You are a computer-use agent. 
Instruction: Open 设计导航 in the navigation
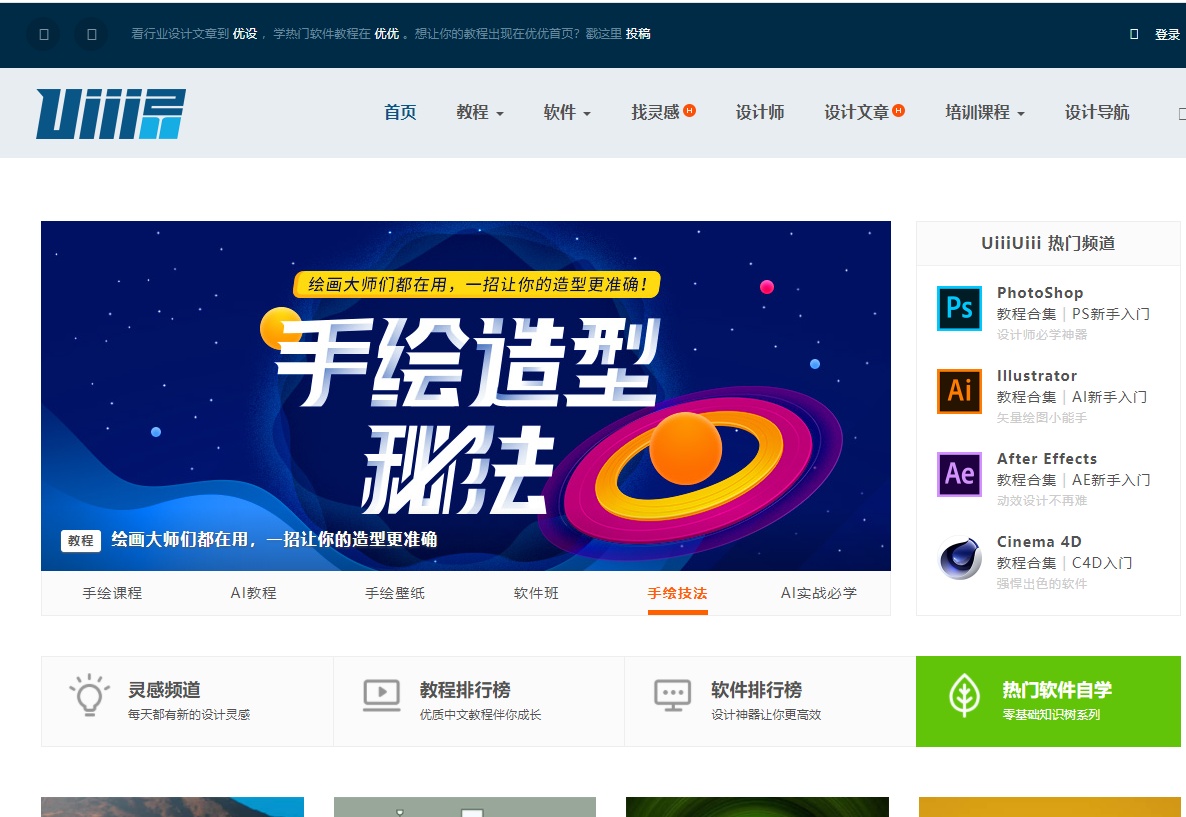tap(1097, 112)
